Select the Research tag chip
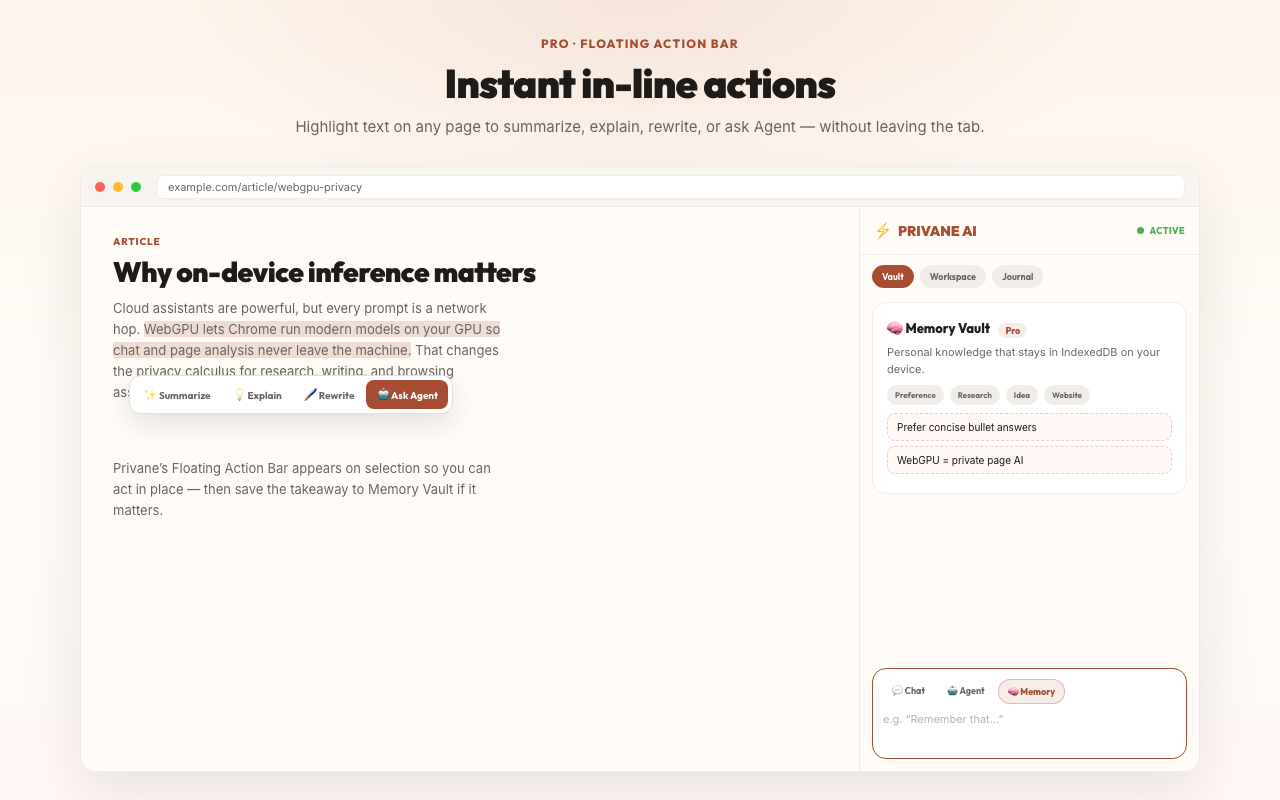This screenshot has width=1280, height=800. 975,395
